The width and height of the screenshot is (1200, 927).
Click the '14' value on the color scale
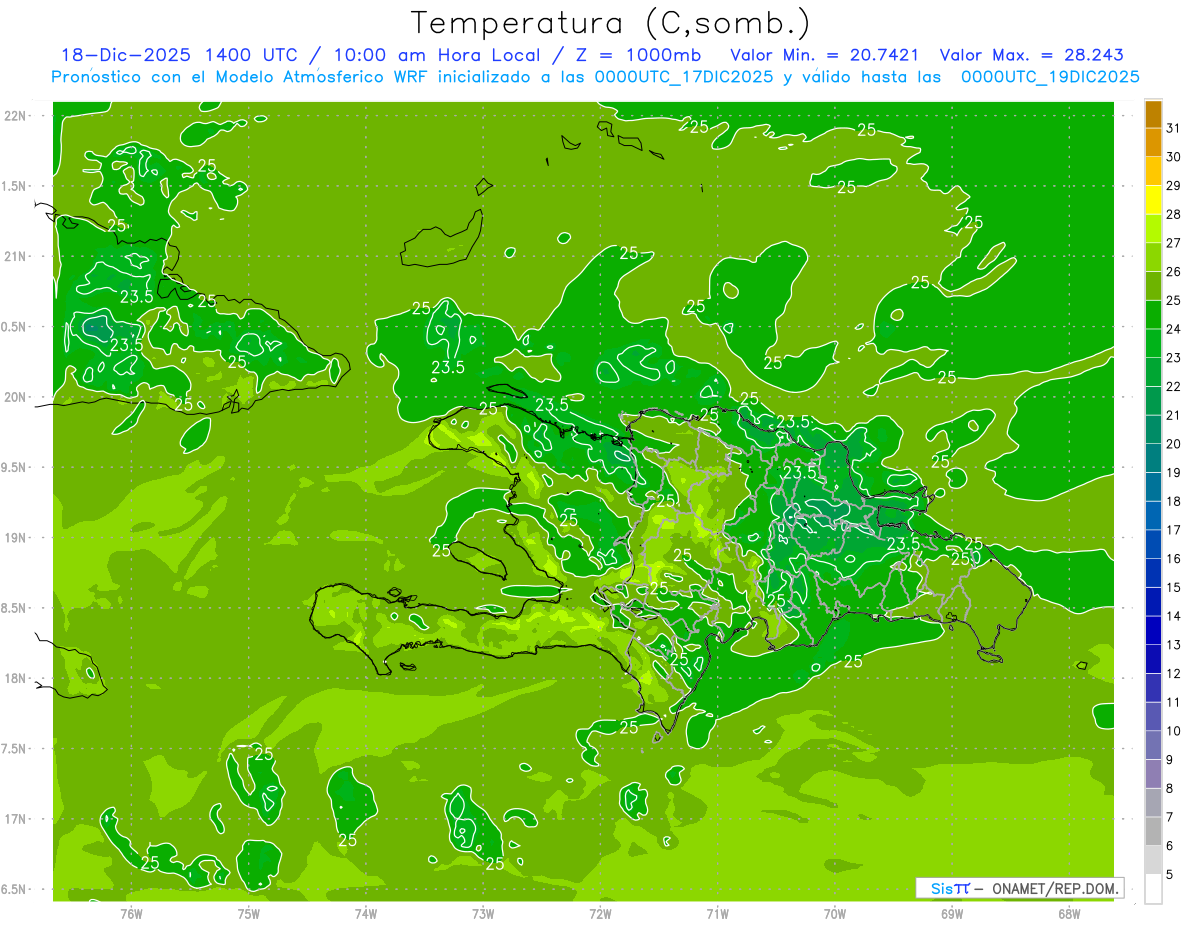pyautogui.click(x=1174, y=616)
